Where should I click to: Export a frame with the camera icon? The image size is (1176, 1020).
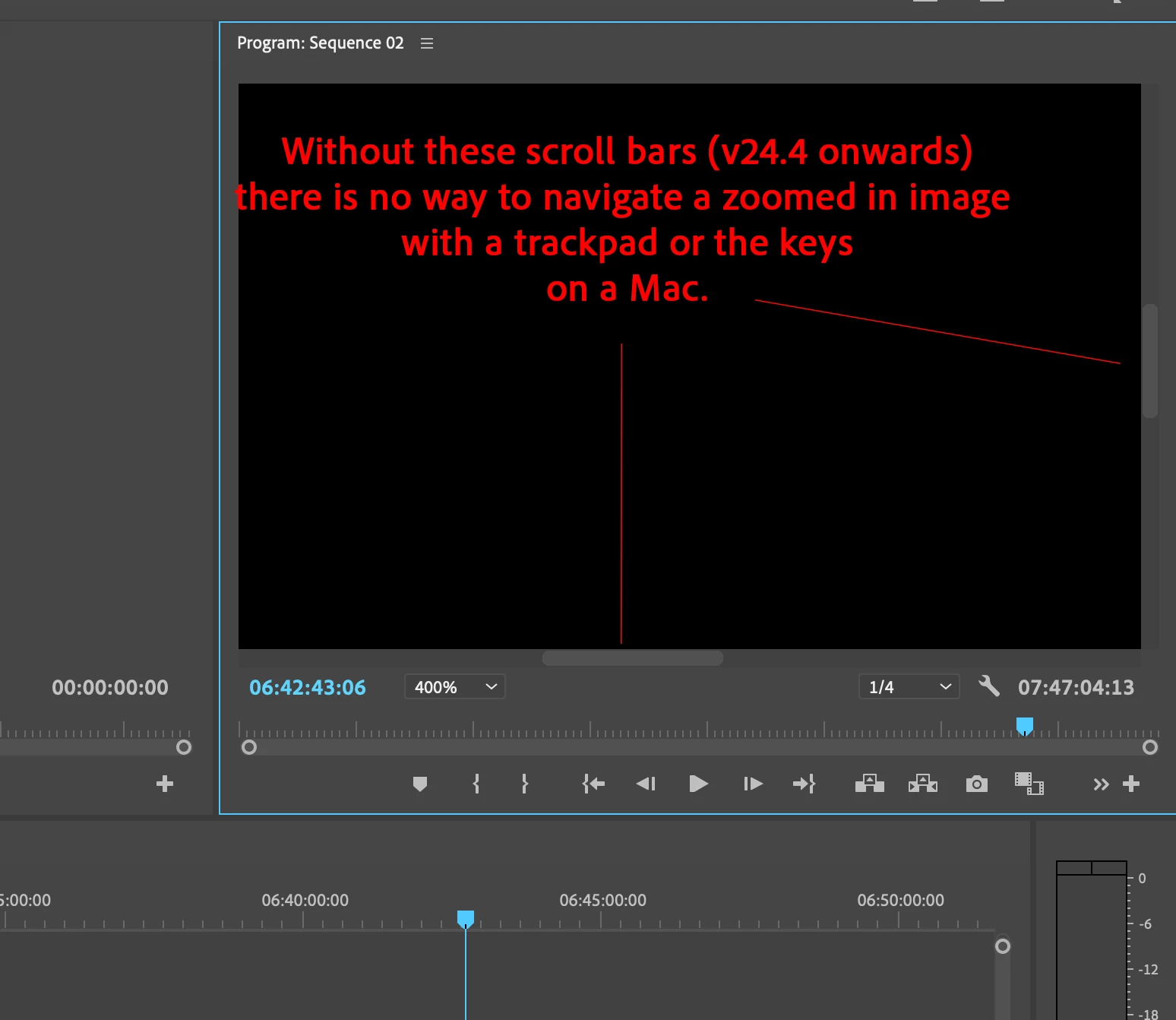pos(977,784)
